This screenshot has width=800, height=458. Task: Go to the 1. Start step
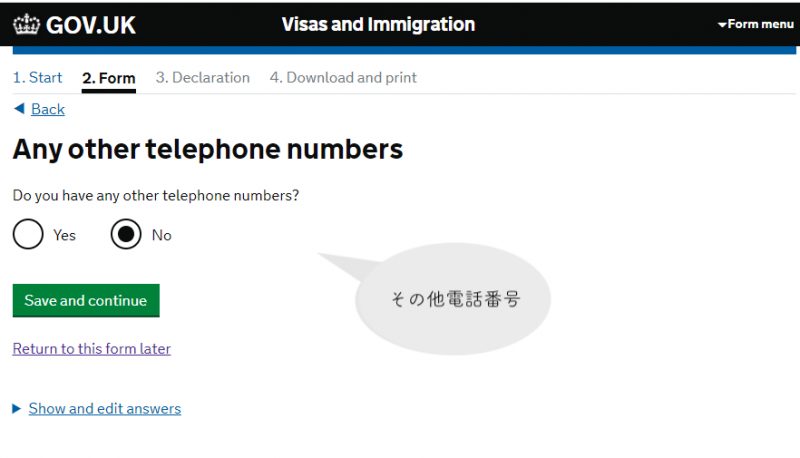[37, 78]
